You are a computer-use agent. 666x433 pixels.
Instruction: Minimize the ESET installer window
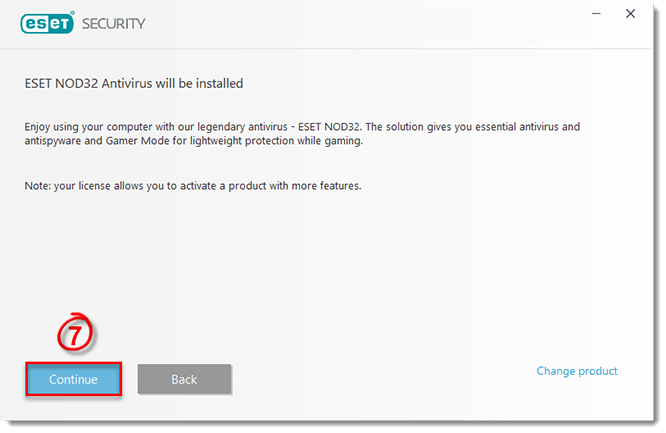click(x=596, y=14)
